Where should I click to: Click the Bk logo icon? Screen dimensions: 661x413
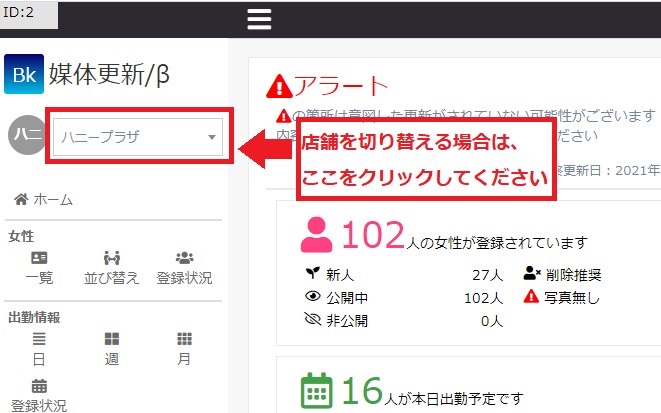[x=24, y=74]
